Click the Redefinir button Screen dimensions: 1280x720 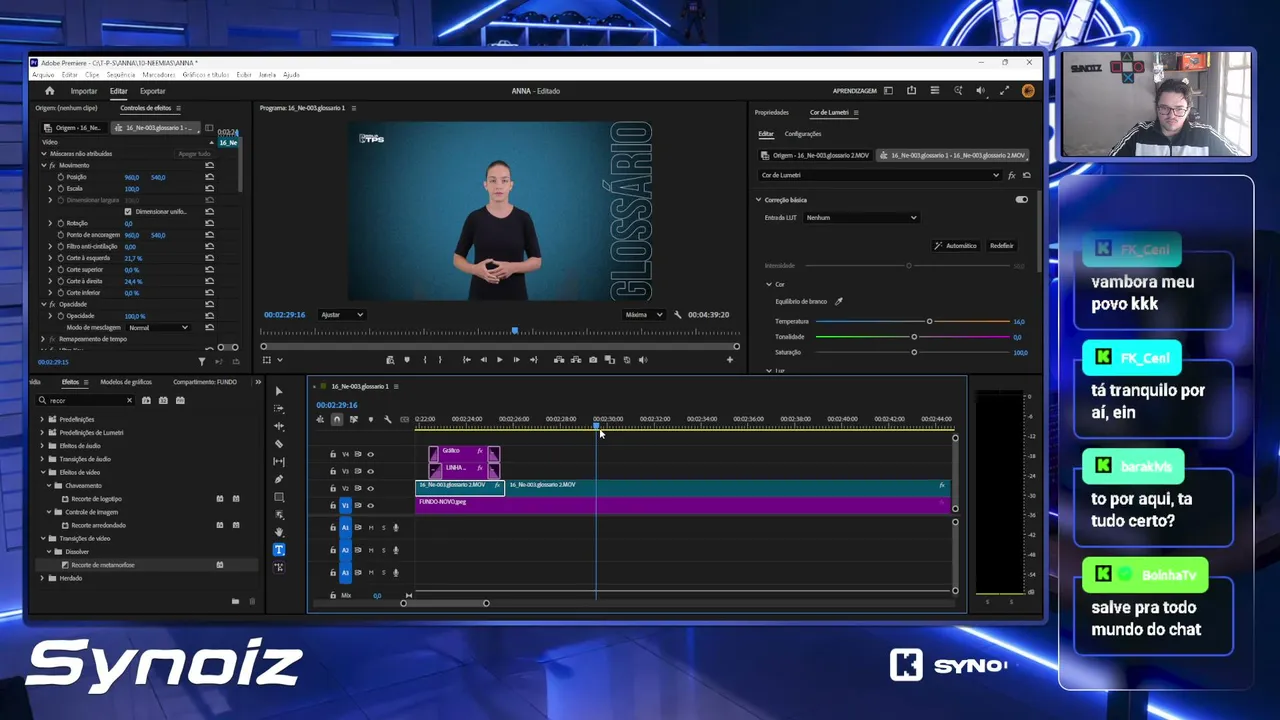point(1001,245)
